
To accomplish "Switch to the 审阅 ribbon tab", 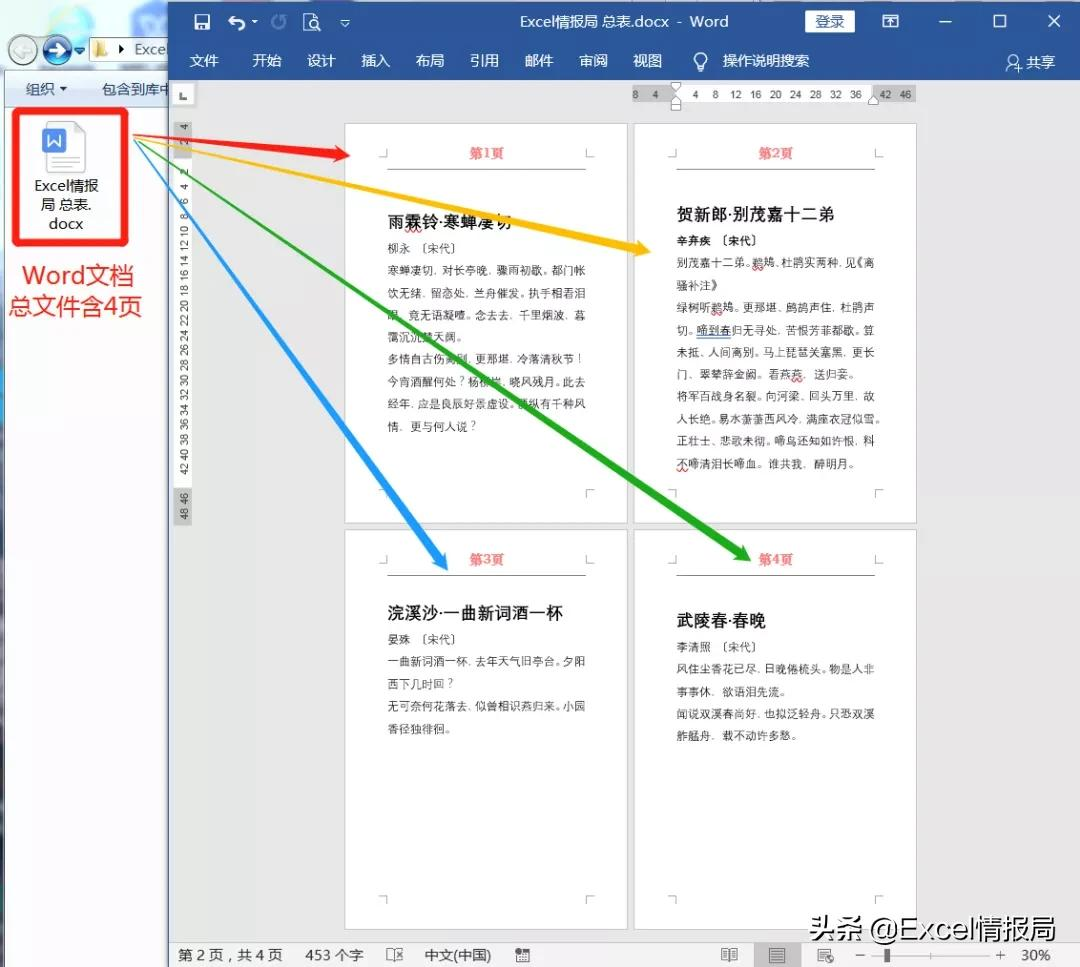I will tap(593, 61).
